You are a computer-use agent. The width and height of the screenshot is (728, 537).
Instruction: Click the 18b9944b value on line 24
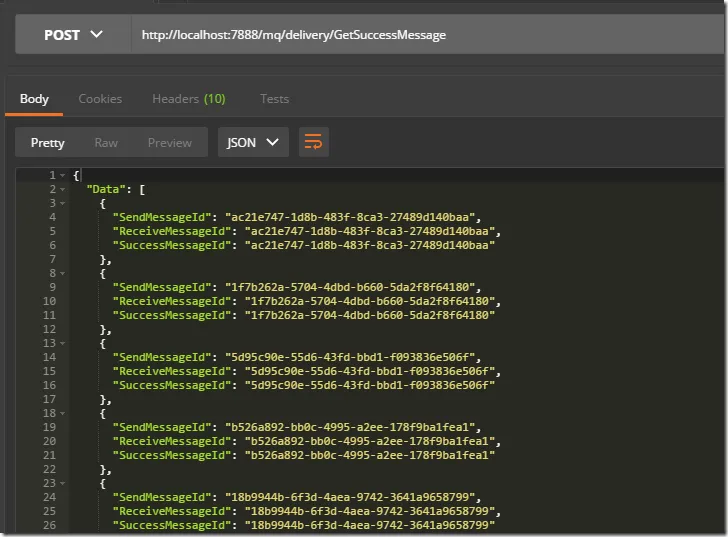point(350,498)
